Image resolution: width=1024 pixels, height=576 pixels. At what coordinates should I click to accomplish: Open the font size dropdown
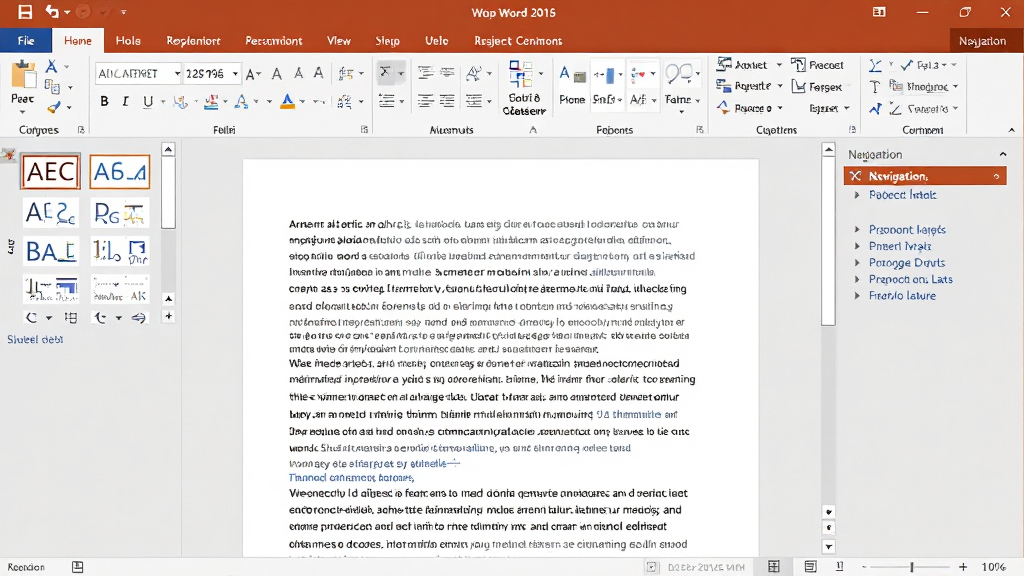tap(235, 74)
